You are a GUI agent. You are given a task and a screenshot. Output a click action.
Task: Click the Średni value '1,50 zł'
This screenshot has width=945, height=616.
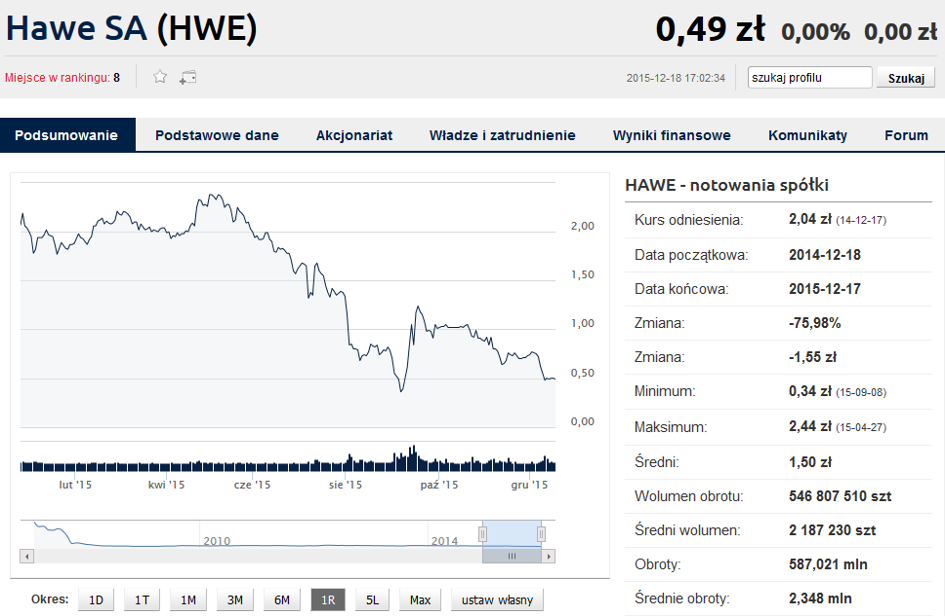(810, 462)
